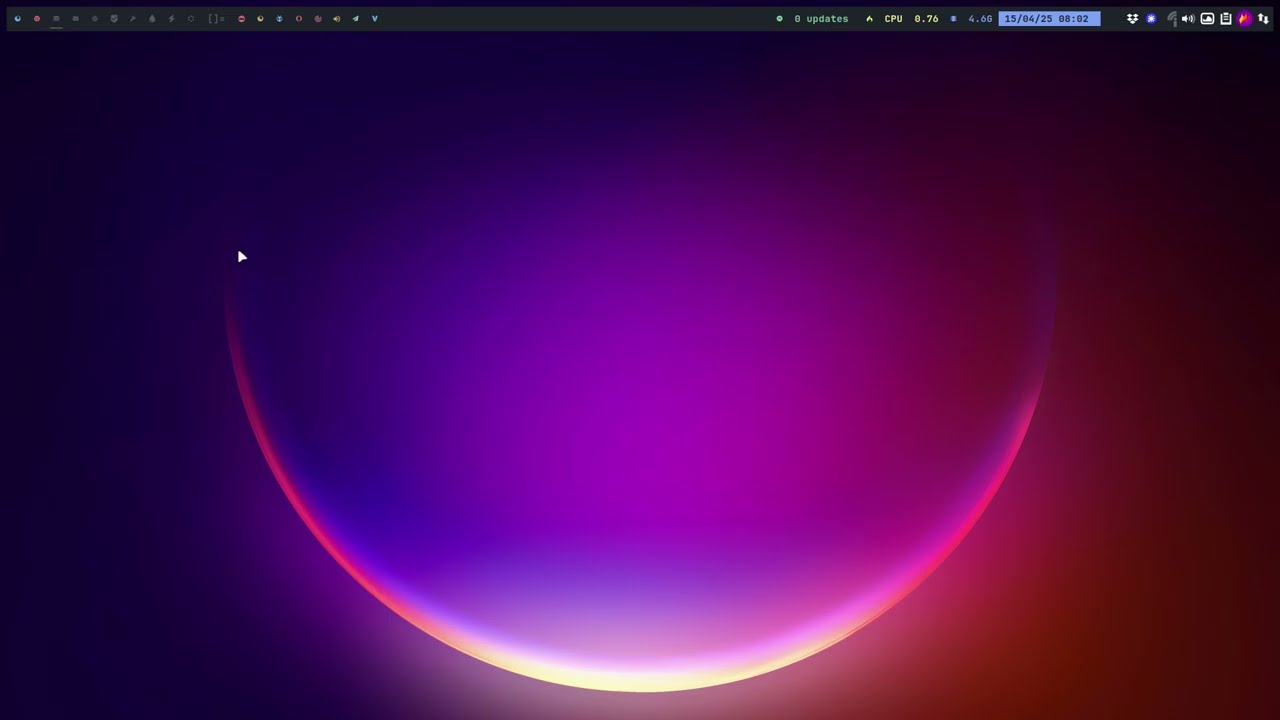Open the Dropbox tray icon

(x=1132, y=19)
